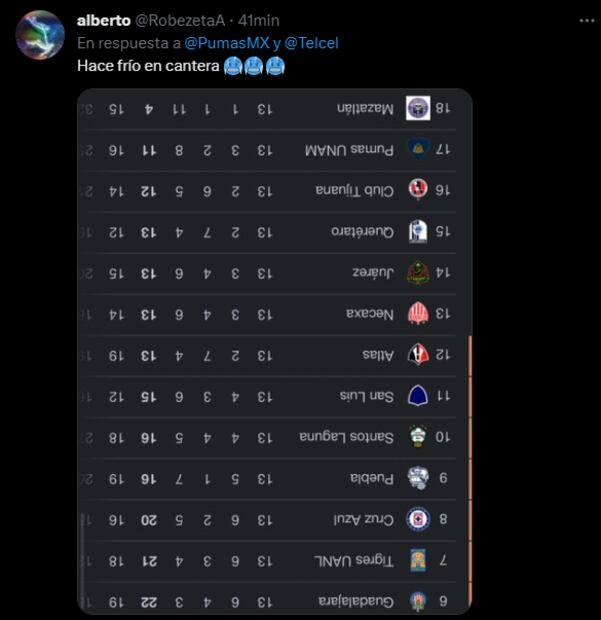Click the Club Tijuana team logo

click(418, 191)
